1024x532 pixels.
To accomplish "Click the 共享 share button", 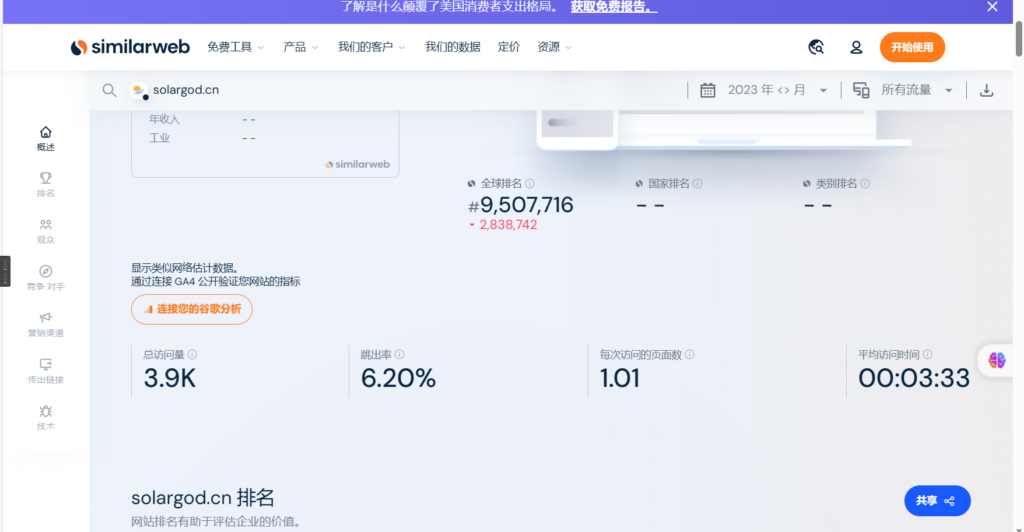I will pyautogui.click(x=937, y=501).
